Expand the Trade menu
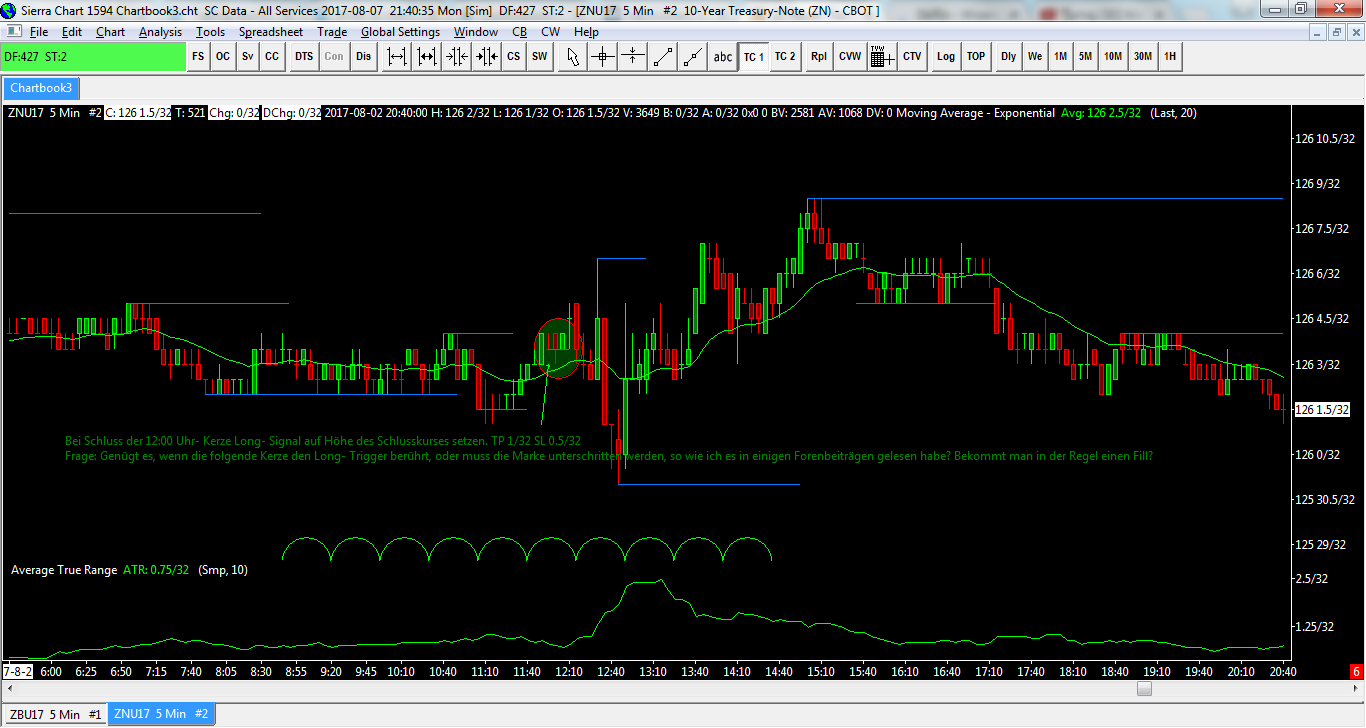Screen dimensions: 1366x728 (332, 32)
